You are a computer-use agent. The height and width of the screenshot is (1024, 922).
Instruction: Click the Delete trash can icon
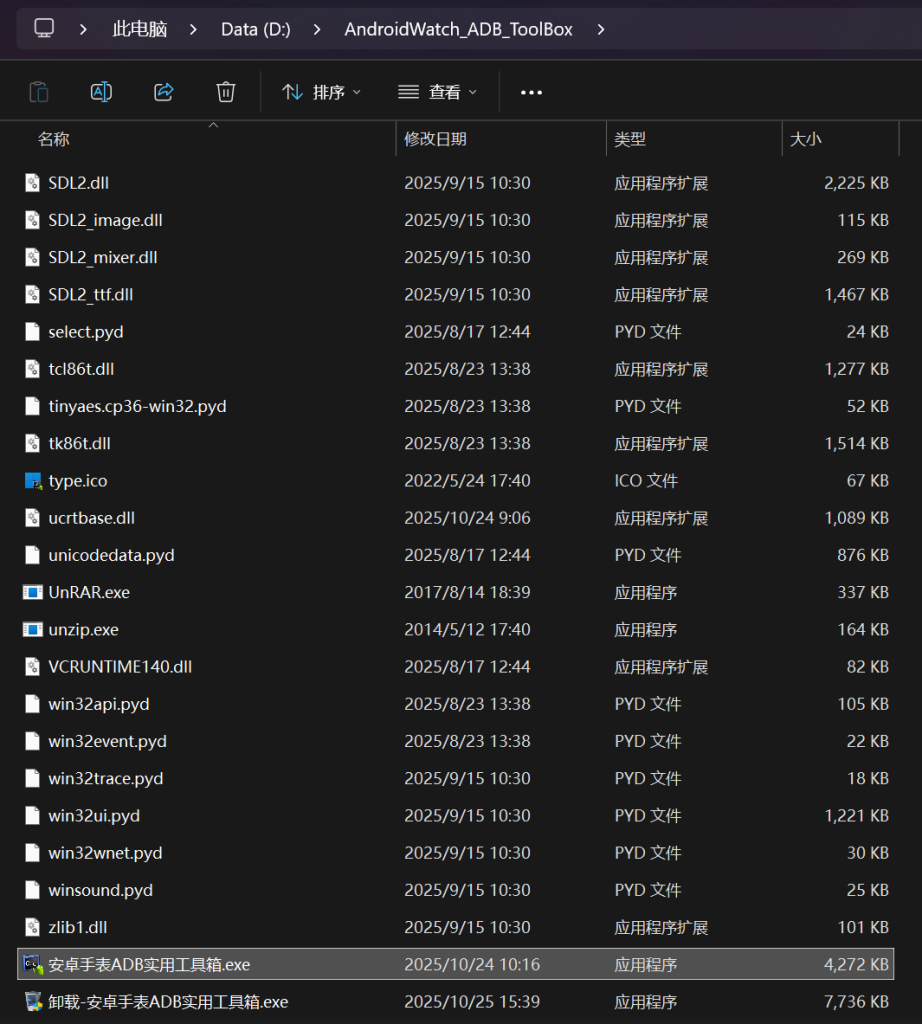[226, 92]
